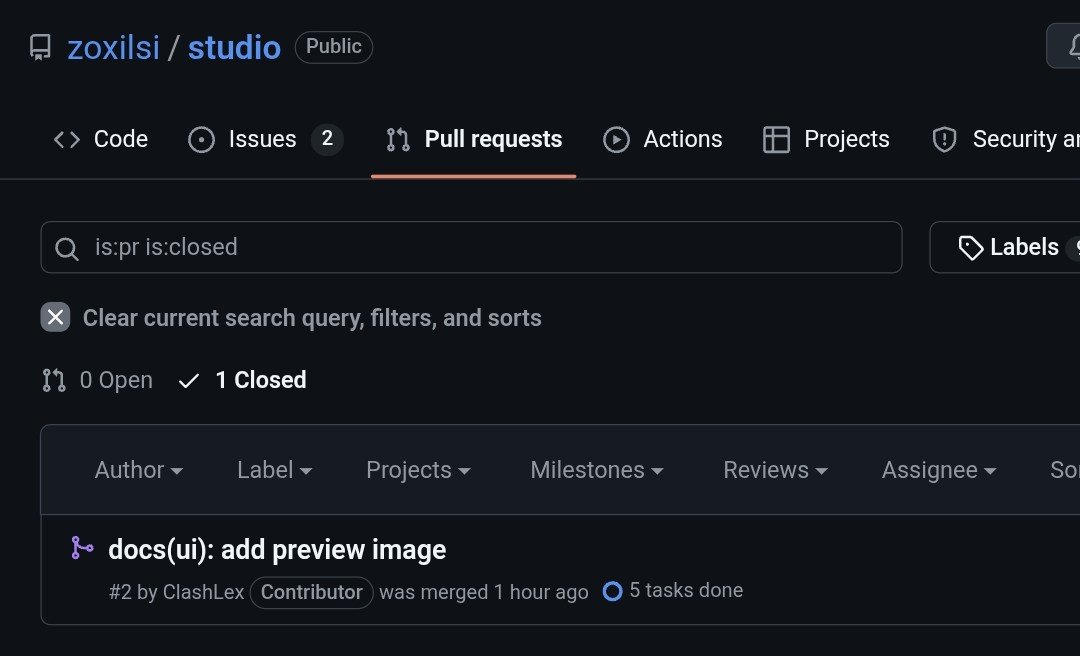
Task: Click the Security tab's shield icon
Action: click(944, 139)
